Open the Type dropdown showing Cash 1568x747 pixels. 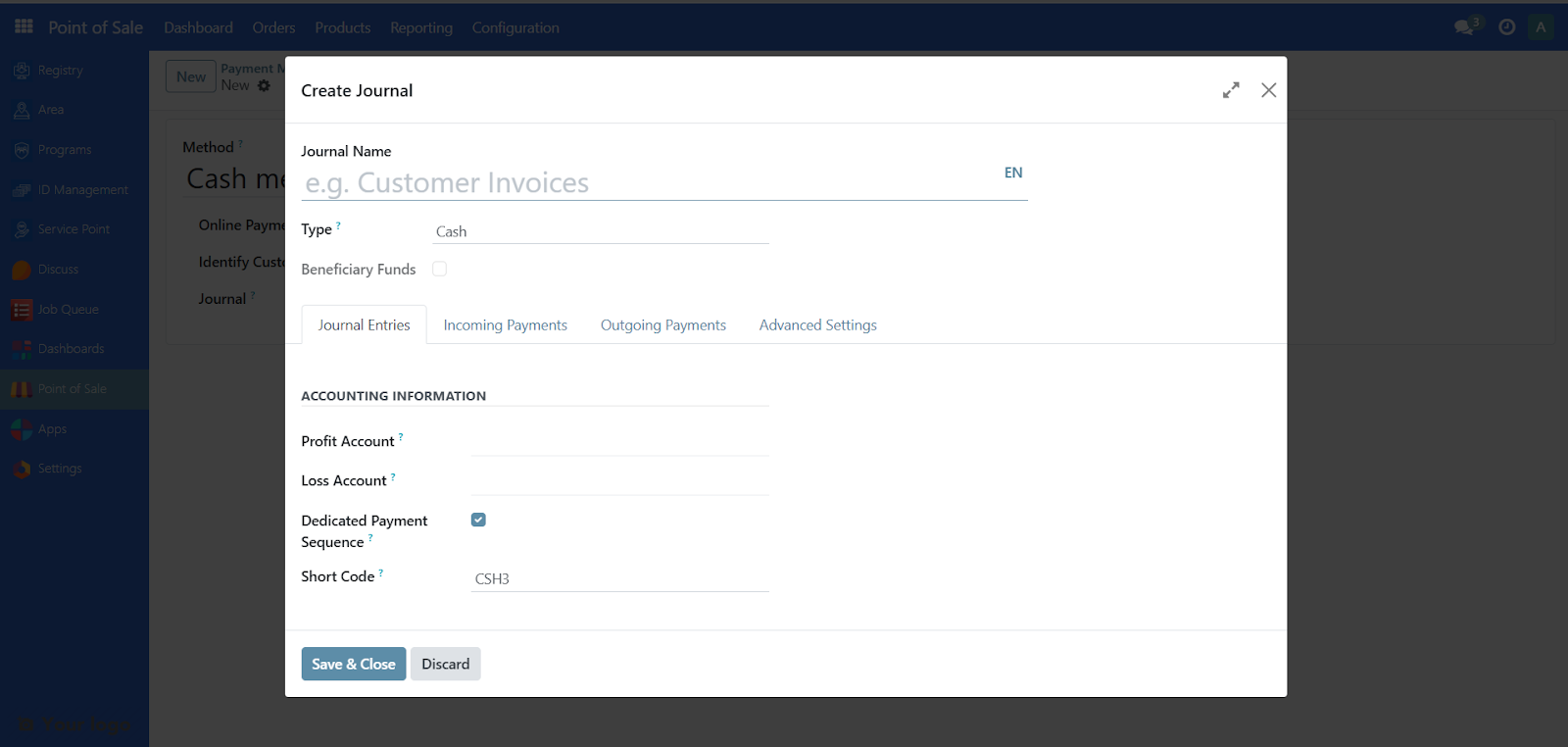point(600,231)
